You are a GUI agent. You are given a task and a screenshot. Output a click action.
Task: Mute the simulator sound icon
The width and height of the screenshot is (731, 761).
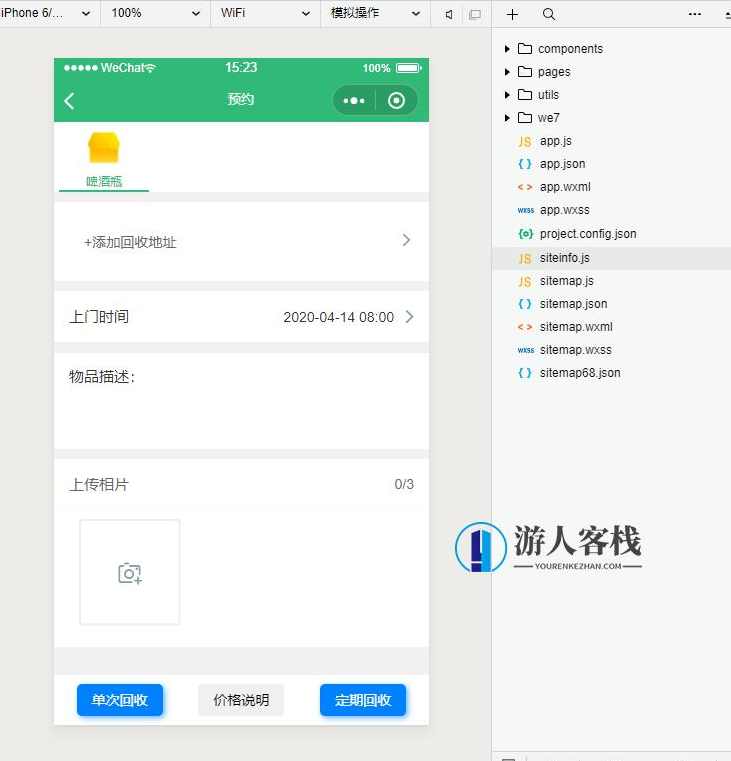(449, 15)
